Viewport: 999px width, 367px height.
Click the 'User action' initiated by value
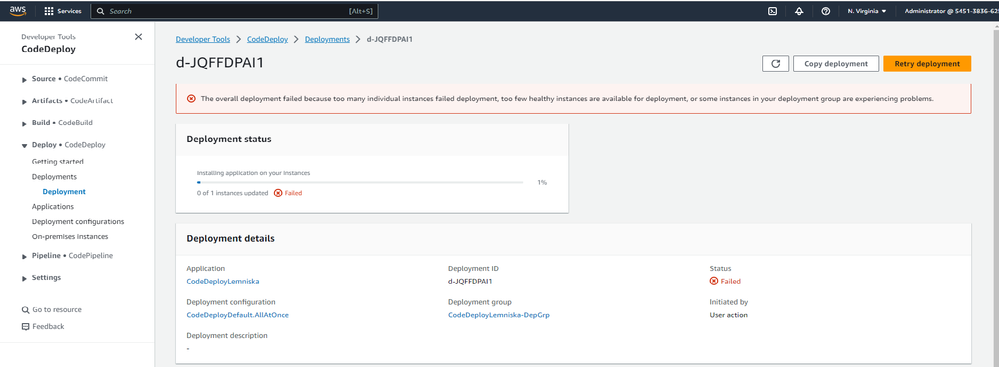tap(729, 315)
